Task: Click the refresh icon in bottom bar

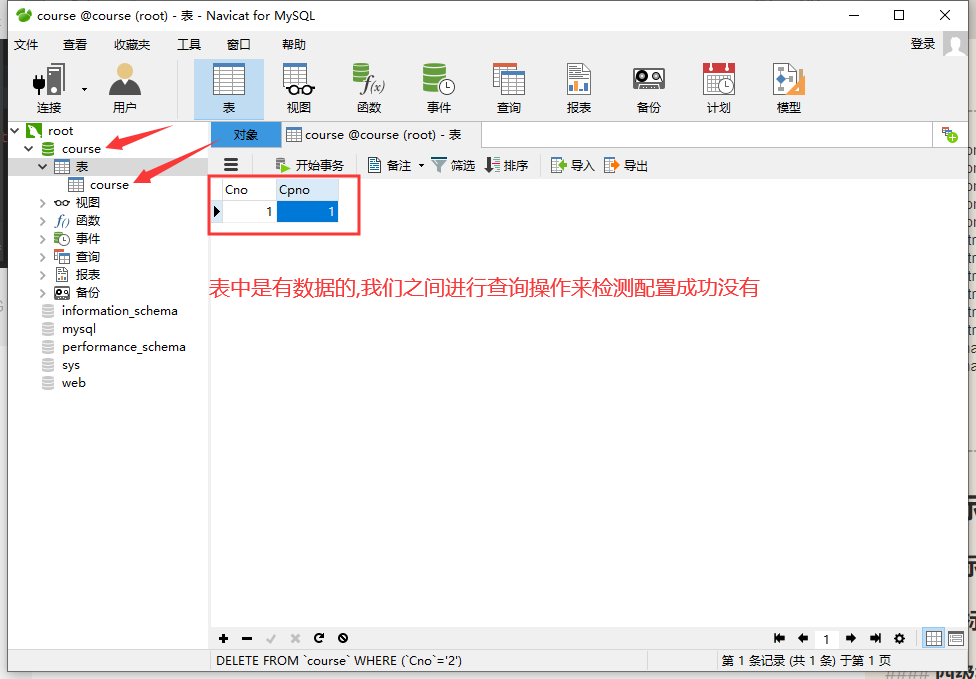Action: point(319,639)
